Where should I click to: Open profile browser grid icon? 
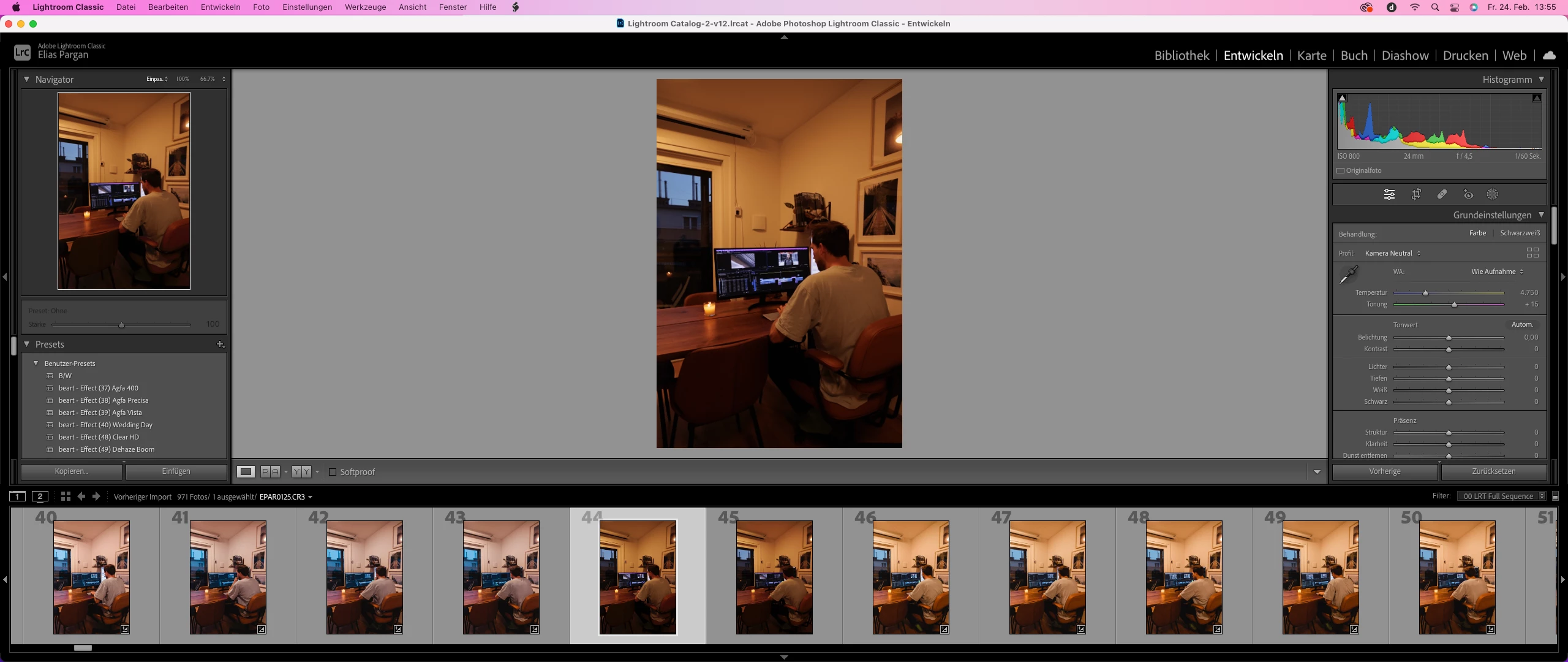(x=1532, y=253)
